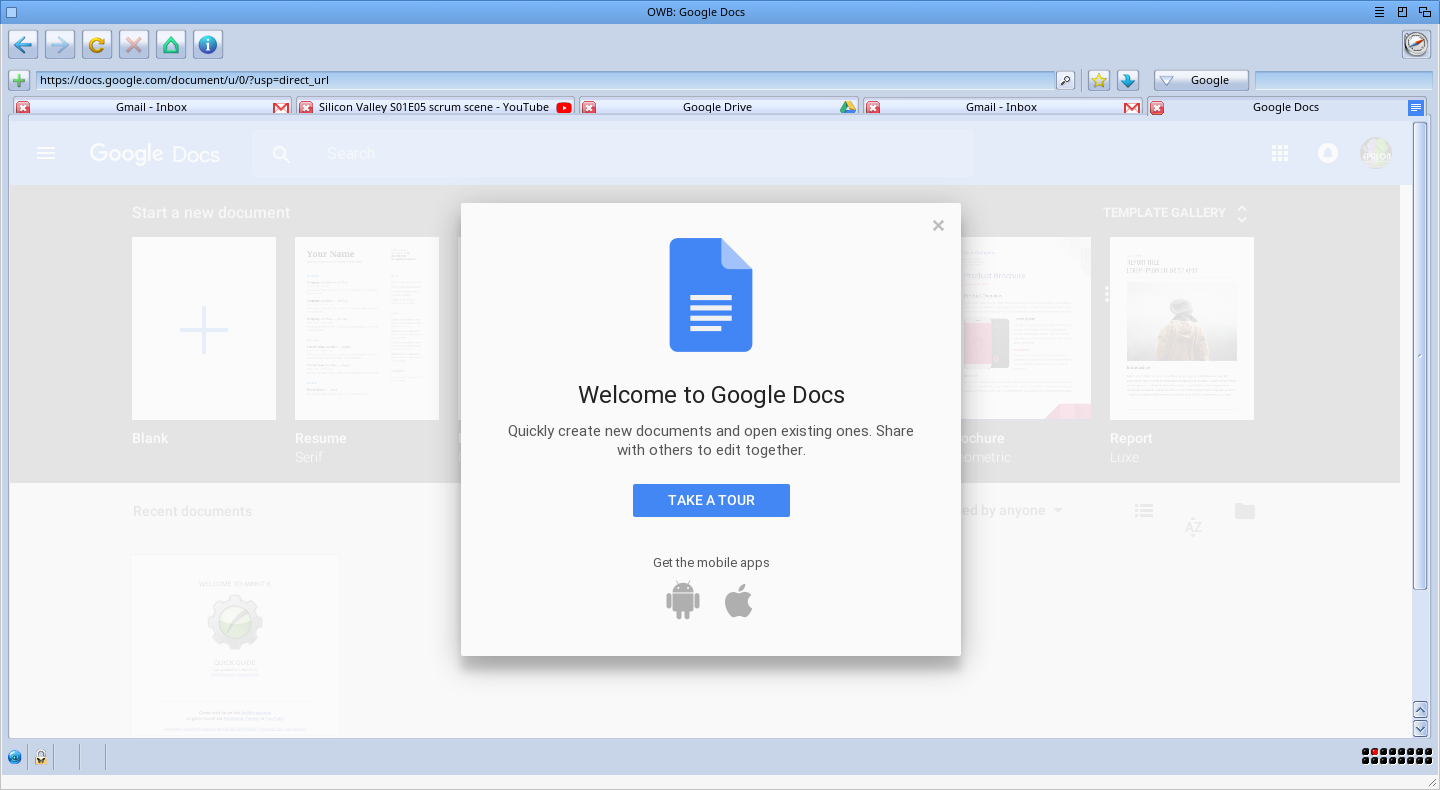Open the page info blue 'i' icon

[208, 44]
